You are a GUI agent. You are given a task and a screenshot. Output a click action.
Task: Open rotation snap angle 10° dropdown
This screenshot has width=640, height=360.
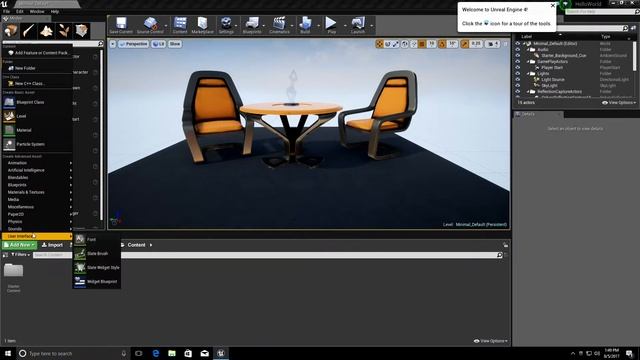click(452, 44)
